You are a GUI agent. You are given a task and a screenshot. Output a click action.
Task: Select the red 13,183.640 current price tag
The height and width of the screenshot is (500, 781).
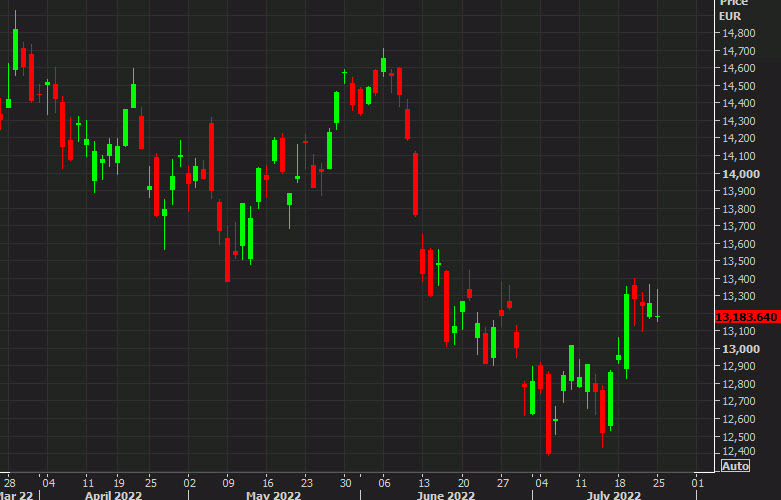point(747,317)
